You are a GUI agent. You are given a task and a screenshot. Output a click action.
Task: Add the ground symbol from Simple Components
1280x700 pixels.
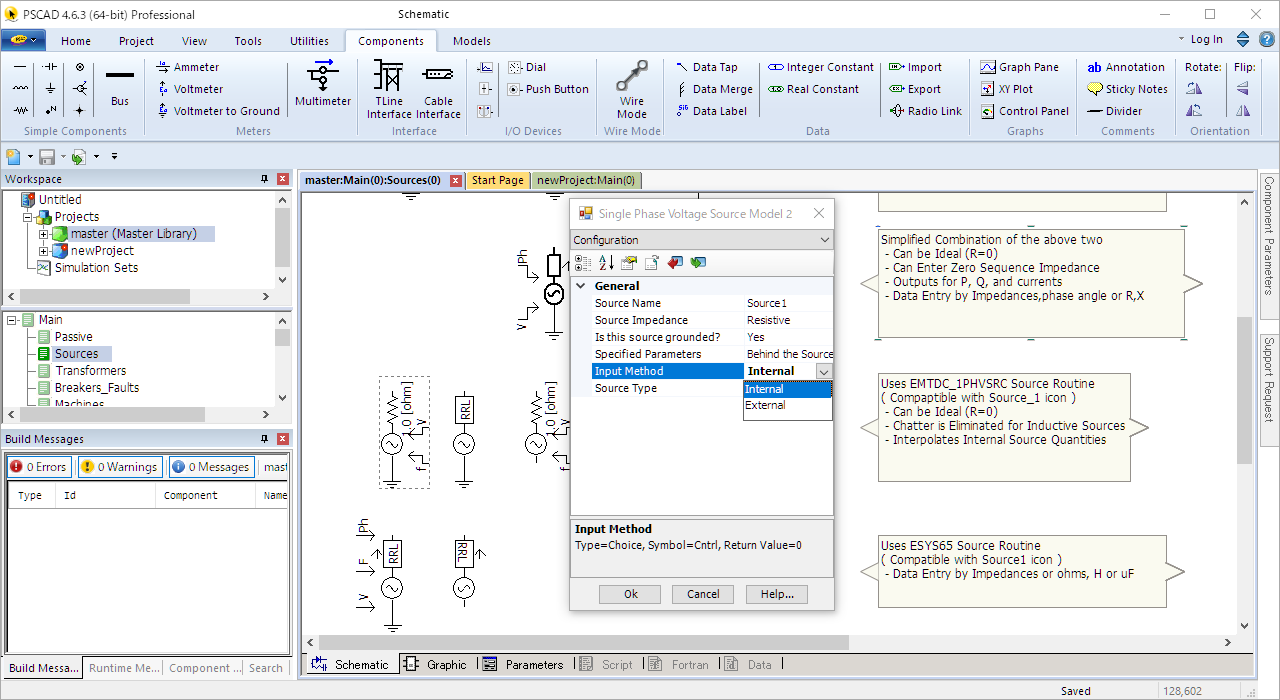pos(50,88)
